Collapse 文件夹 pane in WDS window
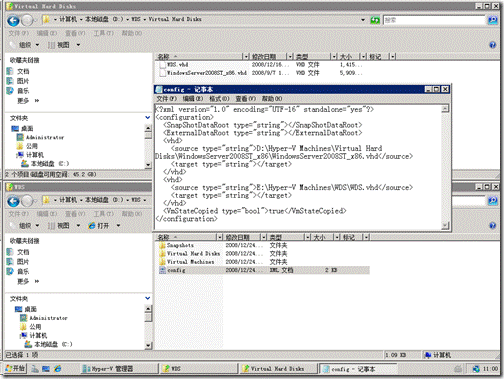The image size is (504, 379). [148, 298]
